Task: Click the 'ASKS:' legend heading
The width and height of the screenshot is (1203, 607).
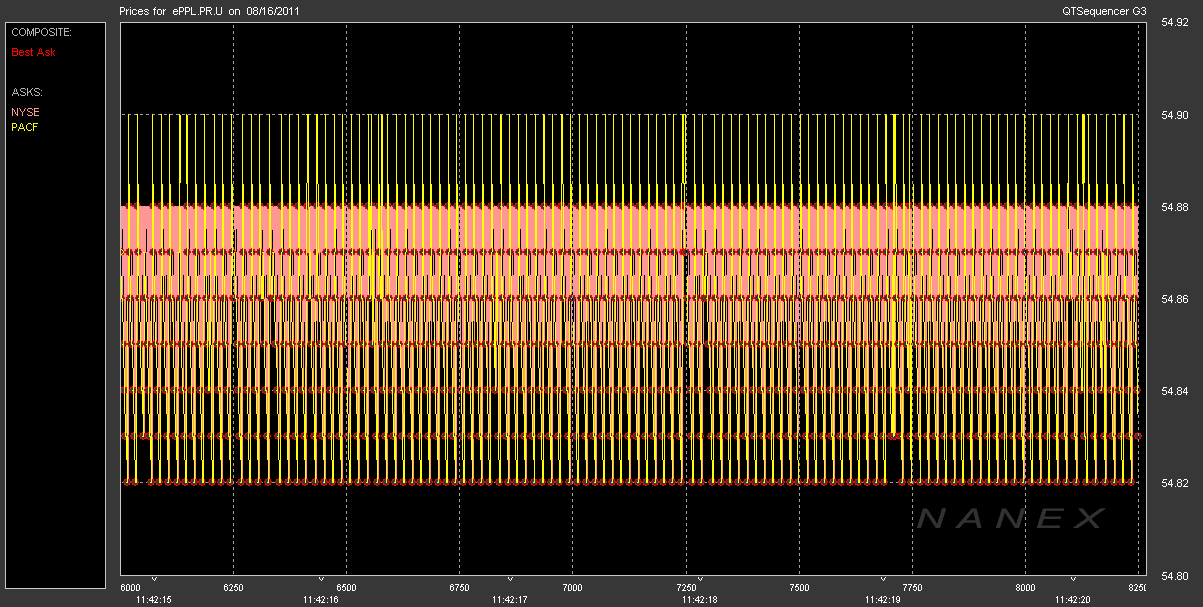Action: (x=26, y=92)
